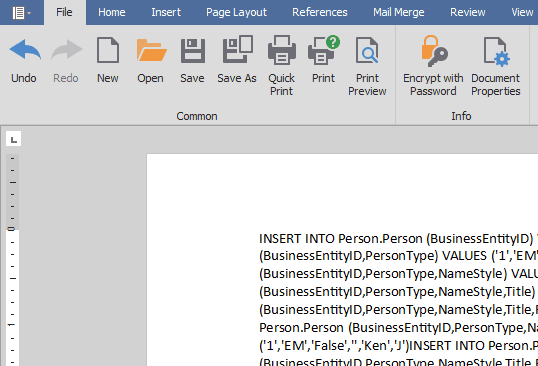Screen dimensions: 538x366
Task: Click the tab-stop type selector on ruler
Action: [13, 139]
